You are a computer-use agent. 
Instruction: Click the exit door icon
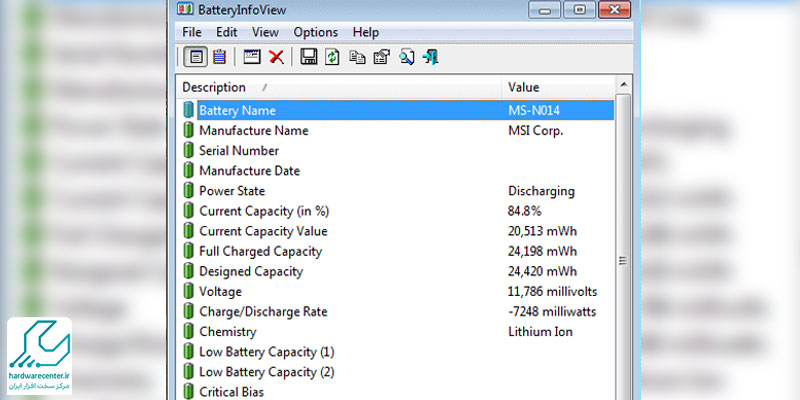click(431, 57)
